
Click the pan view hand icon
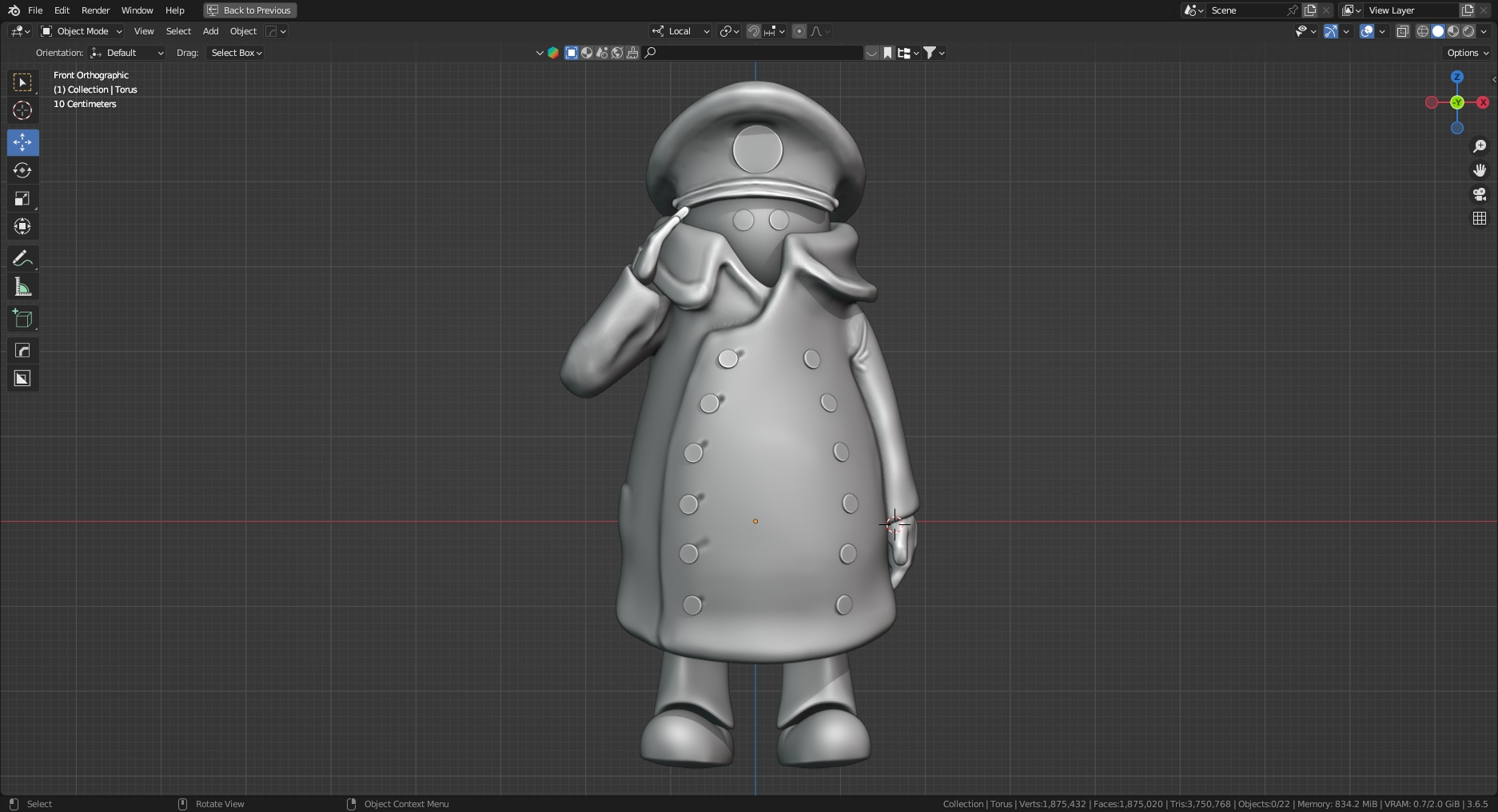pyautogui.click(x=1480, y=170)
